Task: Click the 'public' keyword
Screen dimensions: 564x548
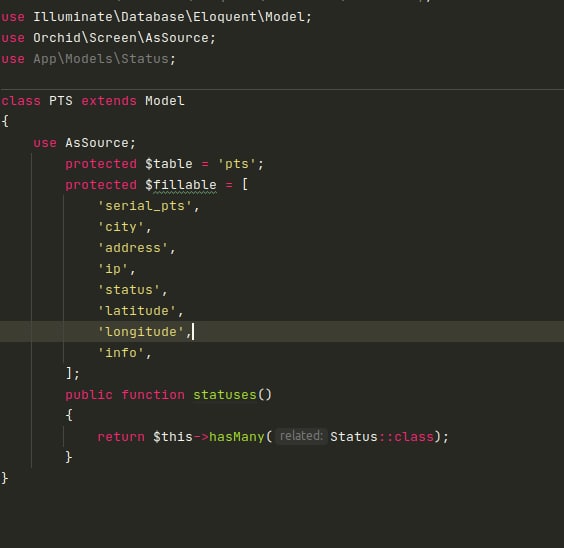Action: pyautogui.click(x=89, y=395)
